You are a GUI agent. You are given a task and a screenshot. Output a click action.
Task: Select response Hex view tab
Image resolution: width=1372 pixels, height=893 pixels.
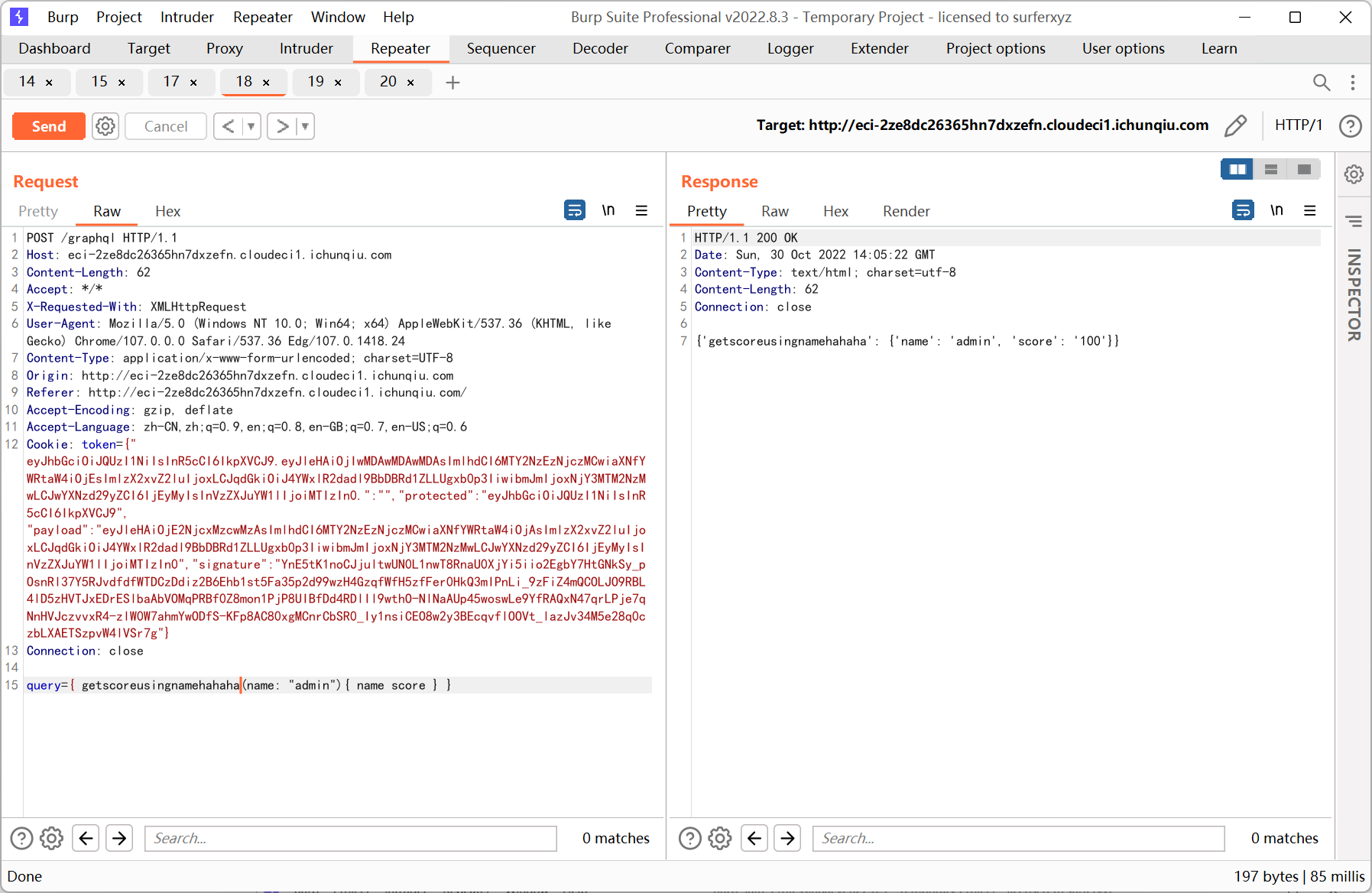835,211
